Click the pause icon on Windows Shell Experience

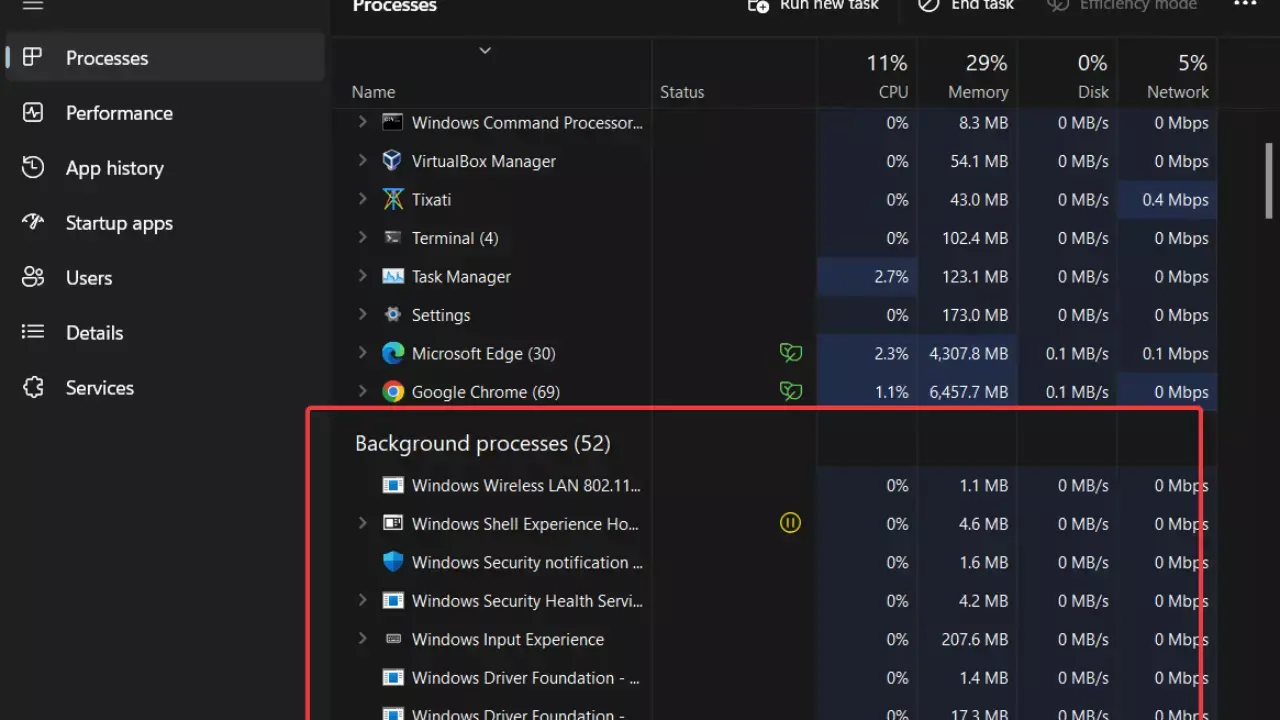(791, 523)
